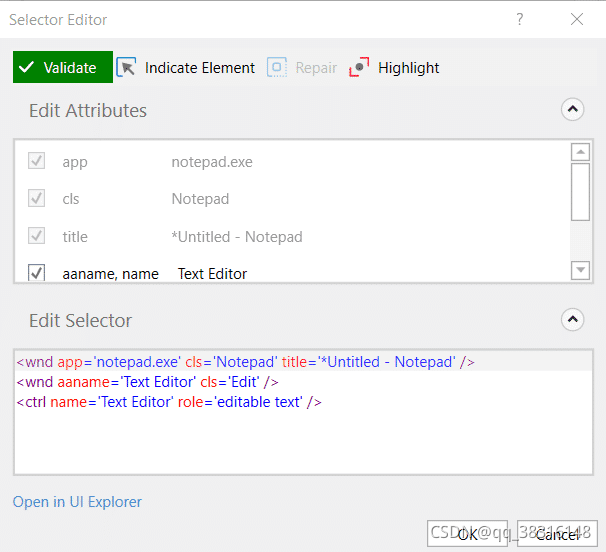Select the 'cls' attribute name
The image size is (606, 552).
pyautogui.click(x=71, y=199)
